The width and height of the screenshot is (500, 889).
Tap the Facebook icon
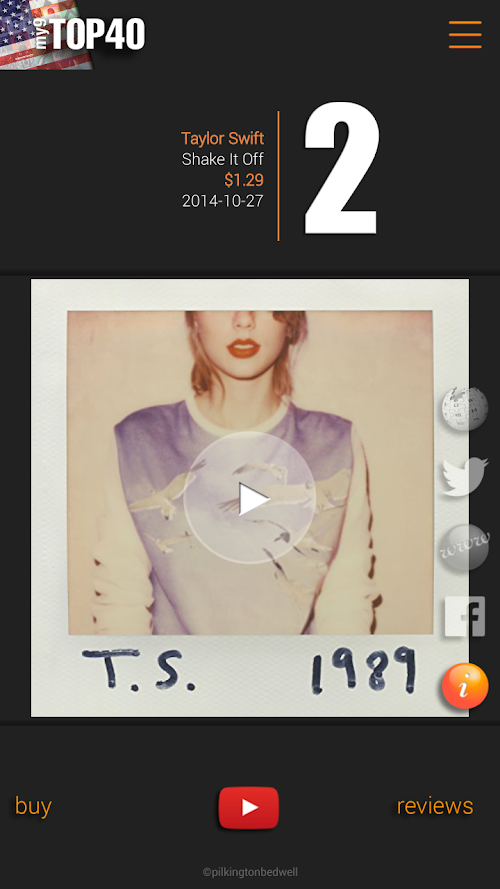point(465,616)
